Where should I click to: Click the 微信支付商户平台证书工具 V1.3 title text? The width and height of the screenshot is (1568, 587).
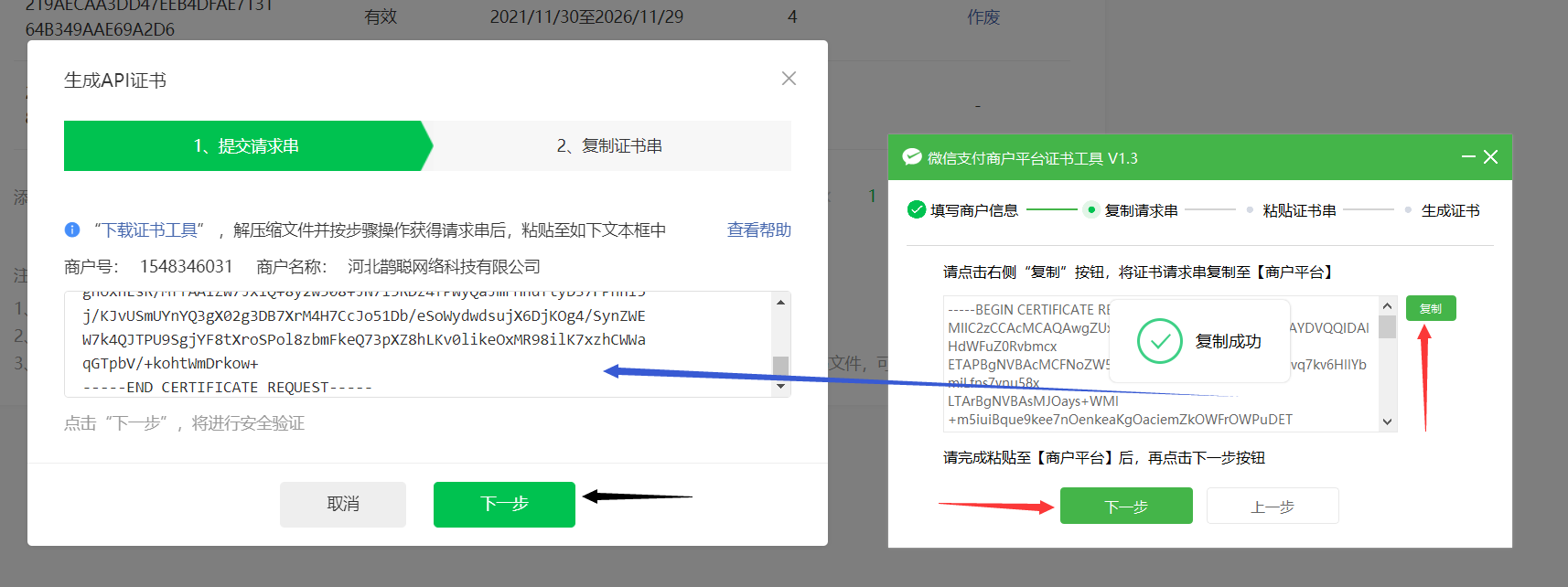(1032, 158)
